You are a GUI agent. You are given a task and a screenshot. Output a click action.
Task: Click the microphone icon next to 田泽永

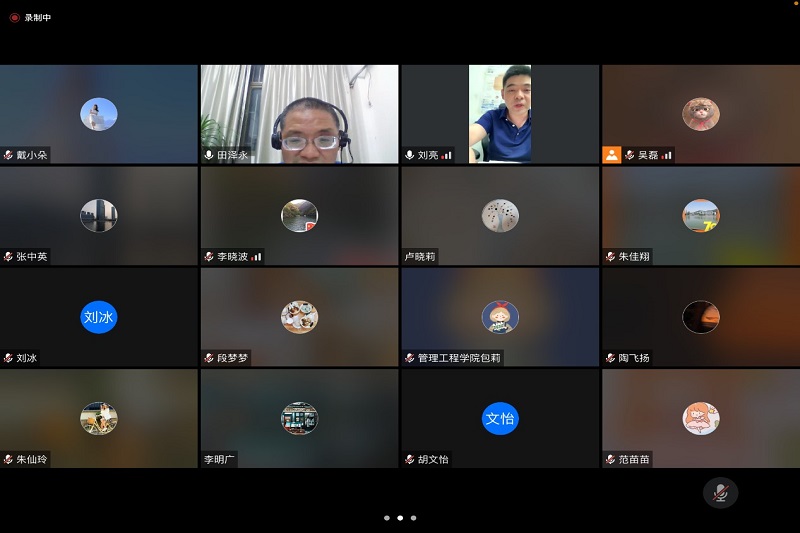pos(209,155)
